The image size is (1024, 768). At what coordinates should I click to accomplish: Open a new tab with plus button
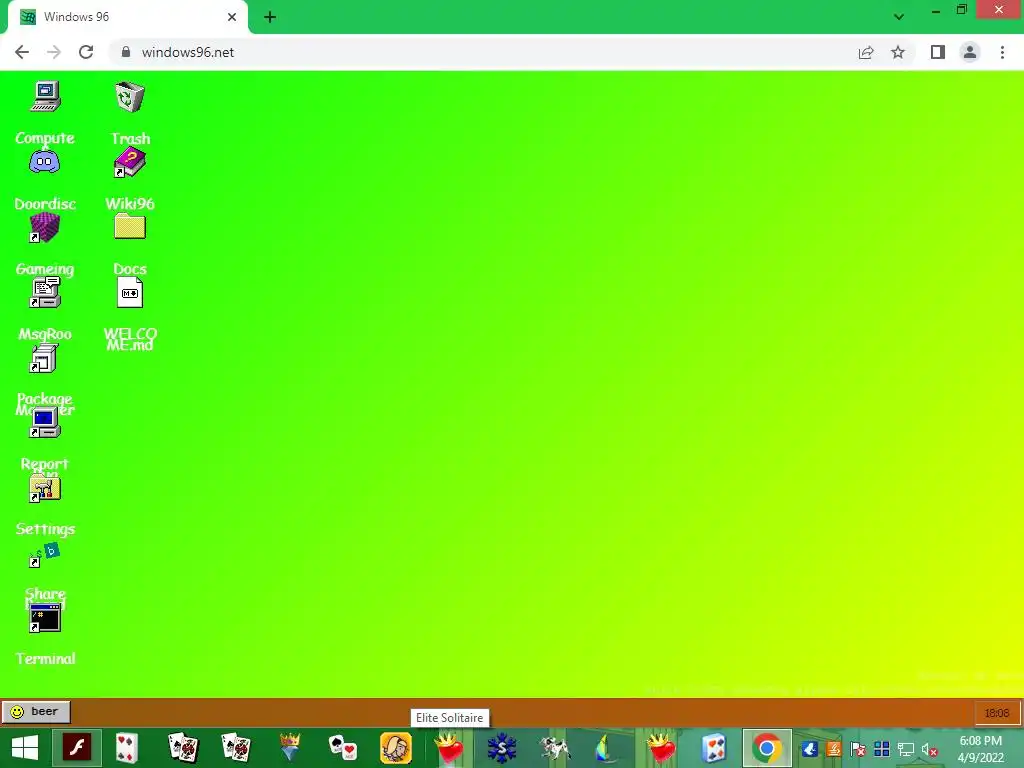pyautogui.click(x=270, y=18)
